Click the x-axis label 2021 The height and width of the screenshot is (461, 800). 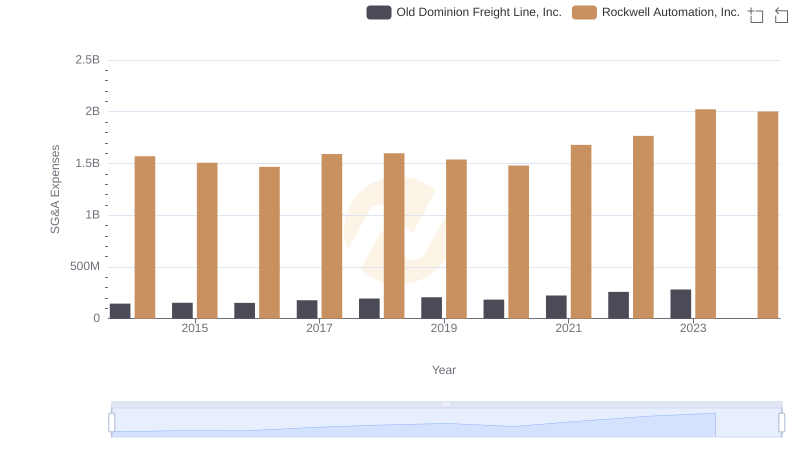pyautogui.click(x=568, y=328)
